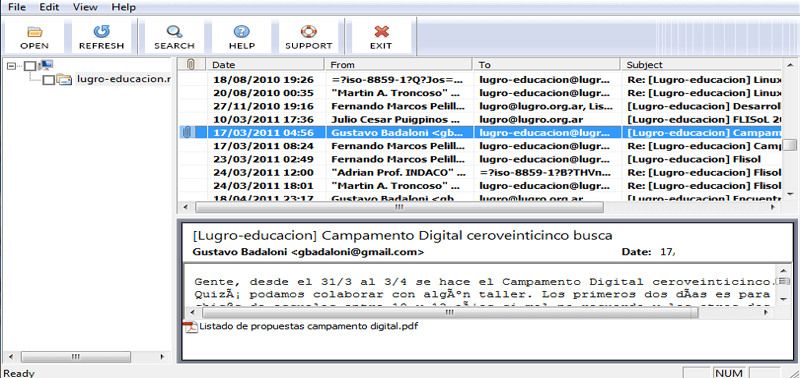Click subject [Lugro-educacion] Desarrol cell
Viewport: 800px width, 378px height.
click(x=704, y=106)
